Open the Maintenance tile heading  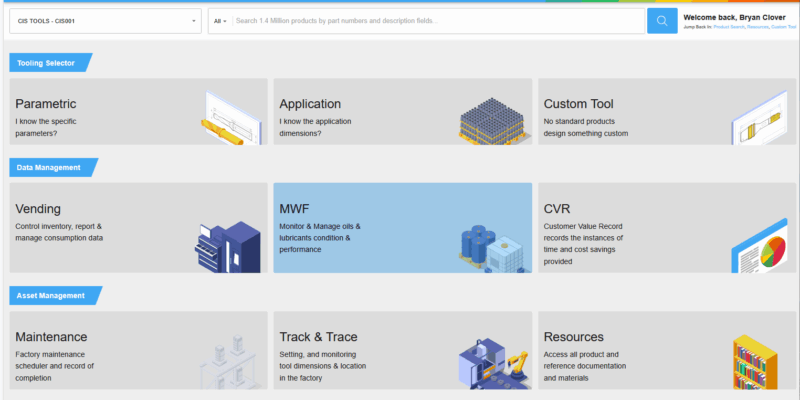tap(51, 337)
